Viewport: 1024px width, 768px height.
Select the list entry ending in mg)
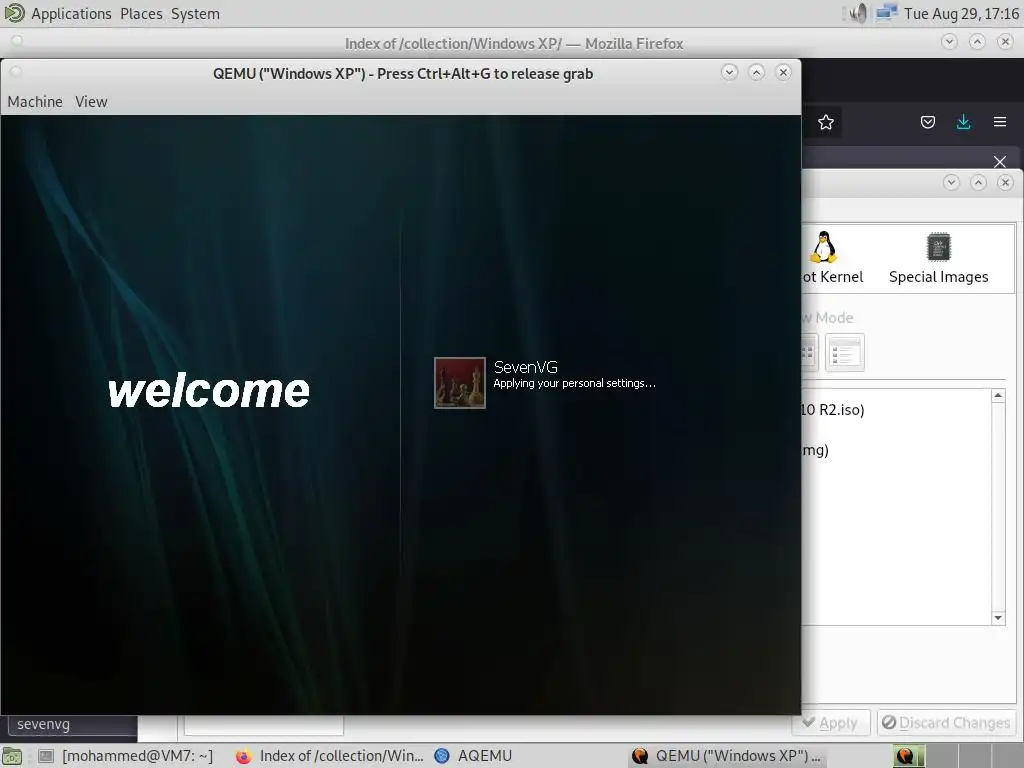pyautogui.click(x=815, y=450)
